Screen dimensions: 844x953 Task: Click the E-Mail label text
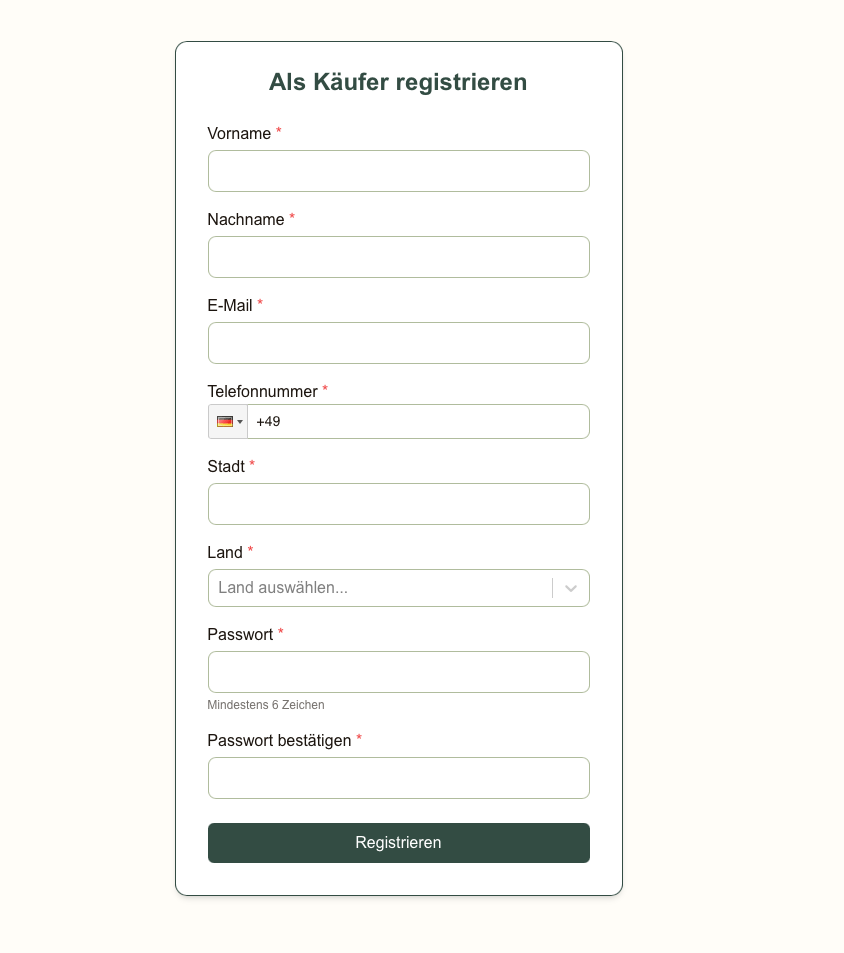click(x=230, y=306)
